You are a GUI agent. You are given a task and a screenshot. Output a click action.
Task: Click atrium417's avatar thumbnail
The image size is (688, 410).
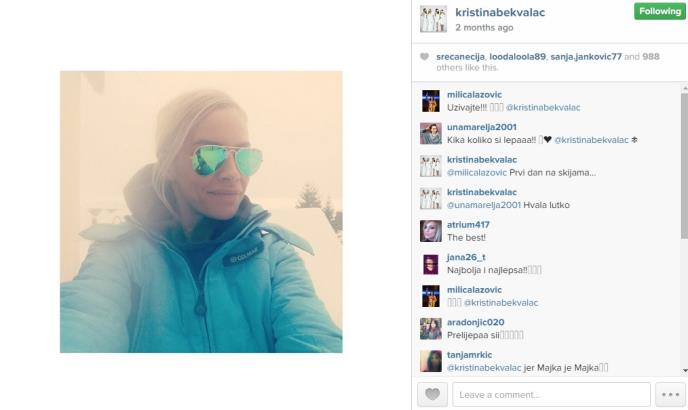click(x=431, y=231)
